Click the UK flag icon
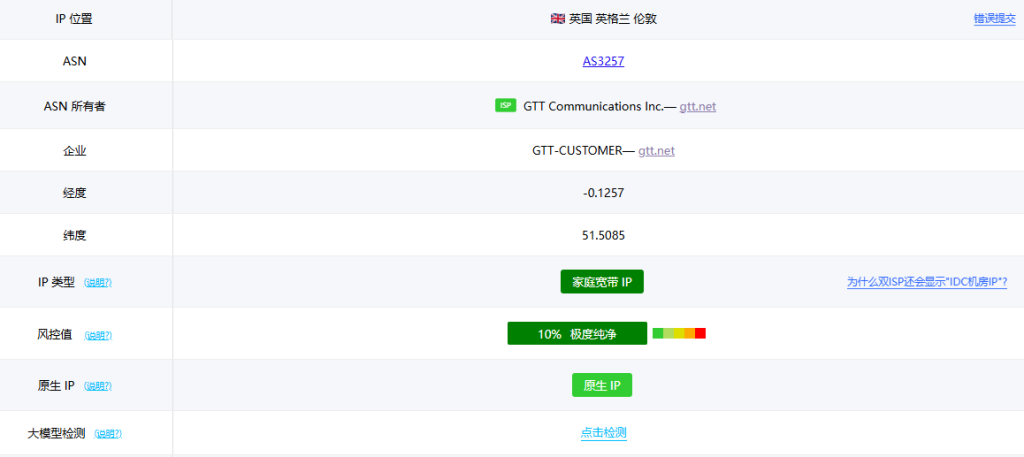The width and height of the screenshot is (1024, 457). coord(558,19)
